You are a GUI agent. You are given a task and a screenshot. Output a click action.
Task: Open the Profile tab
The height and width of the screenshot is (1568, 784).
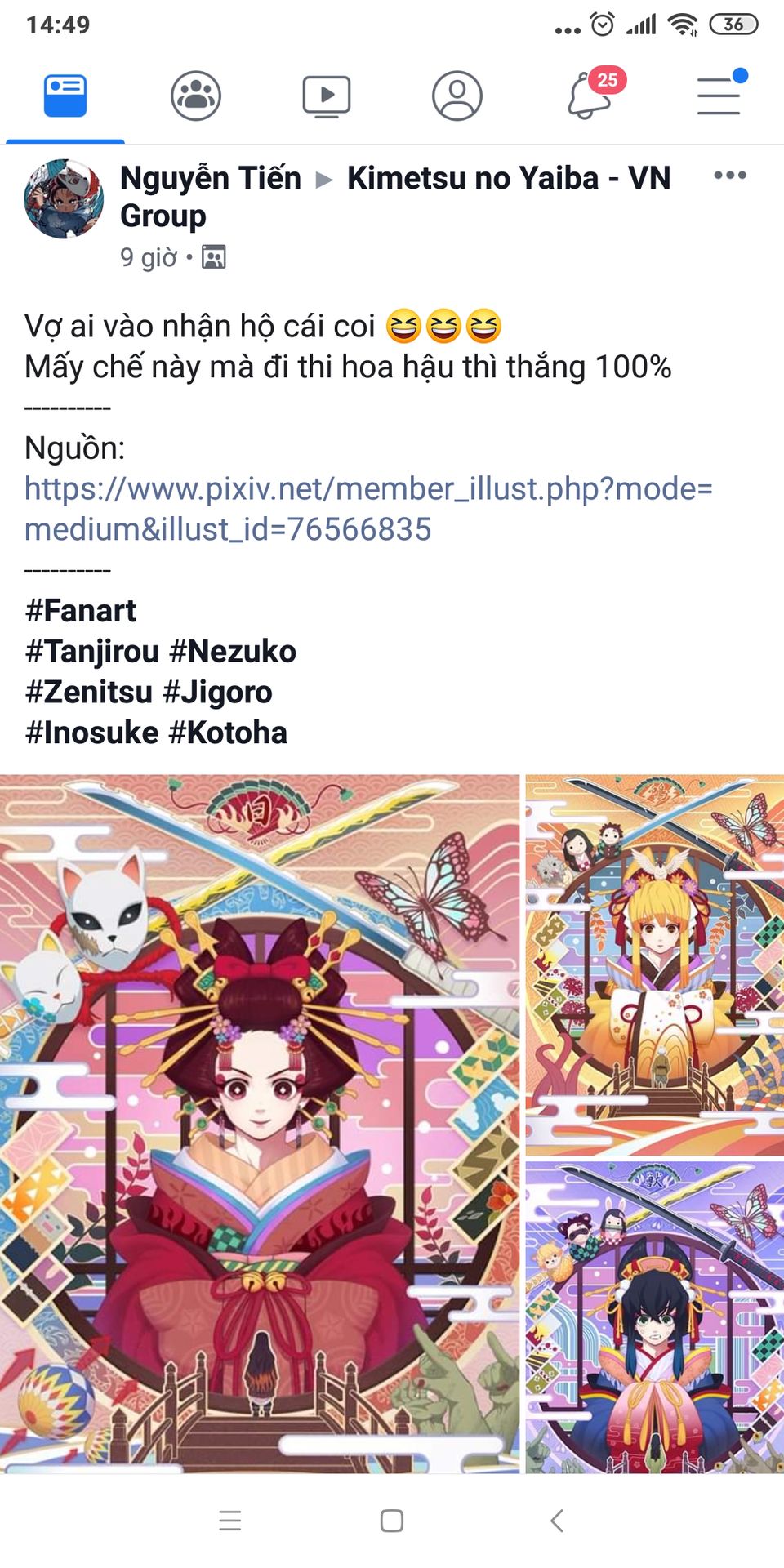tap(457, 96)
